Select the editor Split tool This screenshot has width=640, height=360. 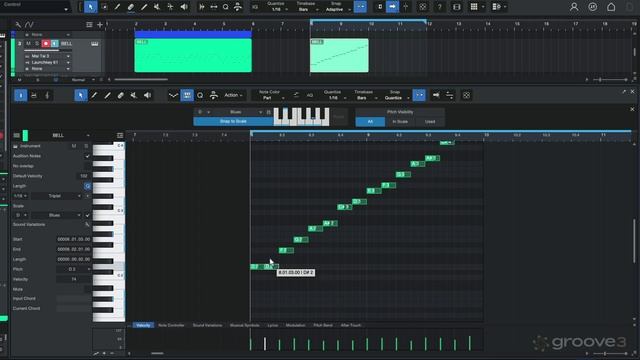94,95
